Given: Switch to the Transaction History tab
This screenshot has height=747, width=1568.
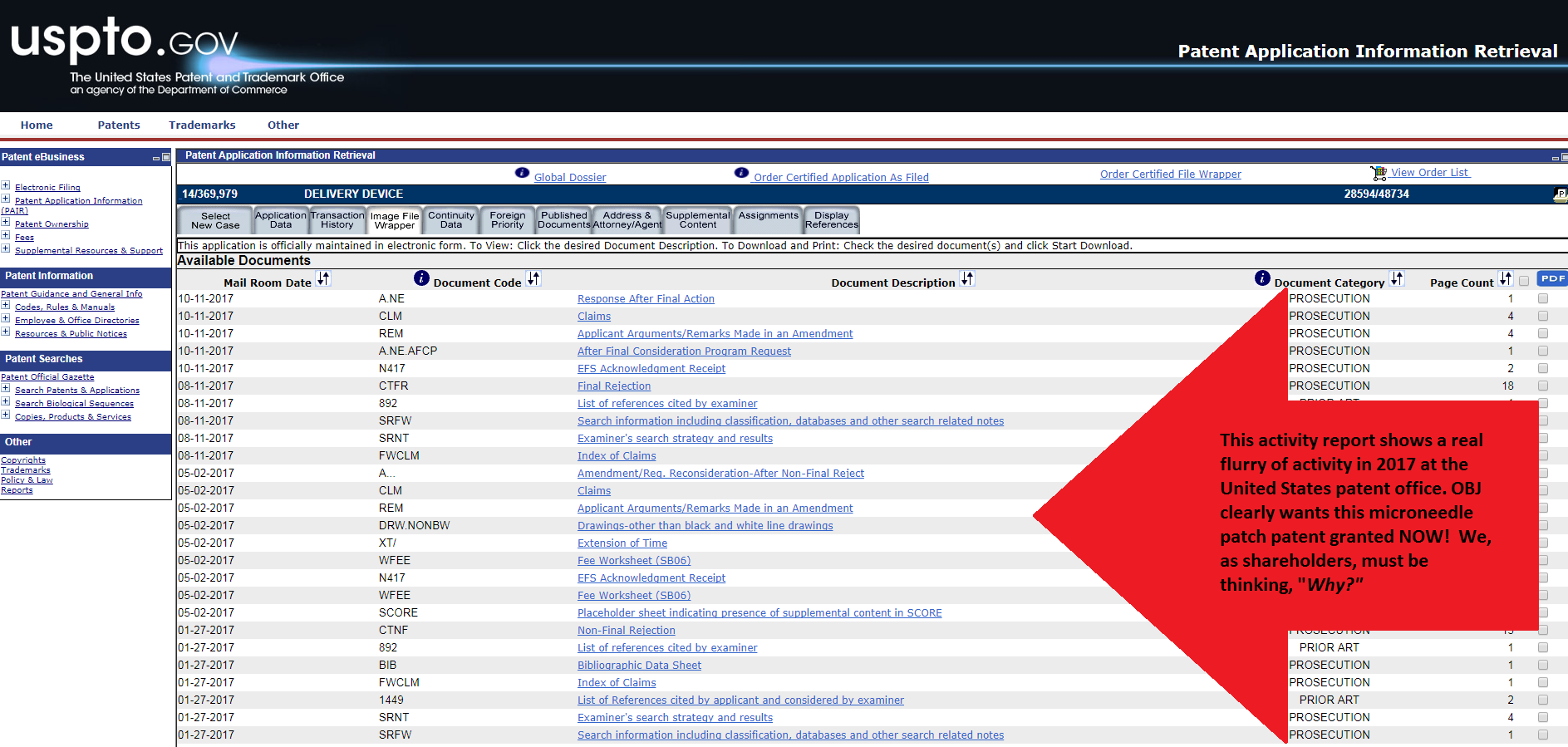Looking at the screenshot, I should point(337,220).
